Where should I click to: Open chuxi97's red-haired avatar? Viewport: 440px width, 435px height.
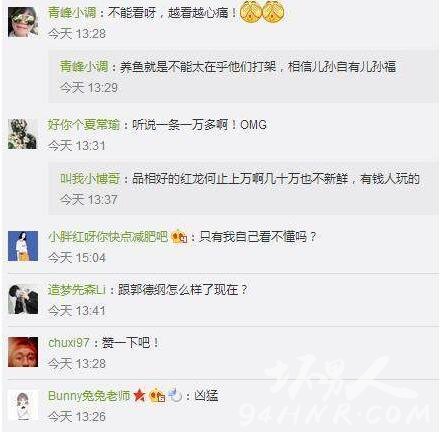click(x=23, y=352)
